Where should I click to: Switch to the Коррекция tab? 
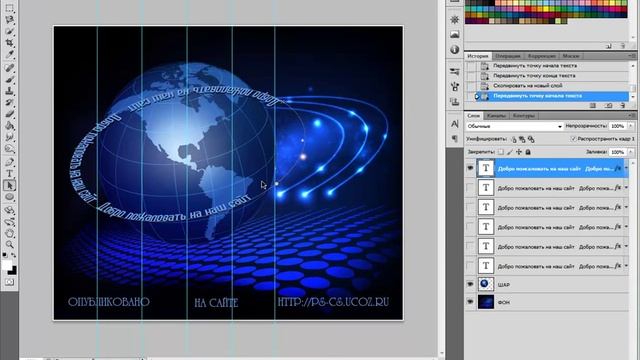click(541, 56)
